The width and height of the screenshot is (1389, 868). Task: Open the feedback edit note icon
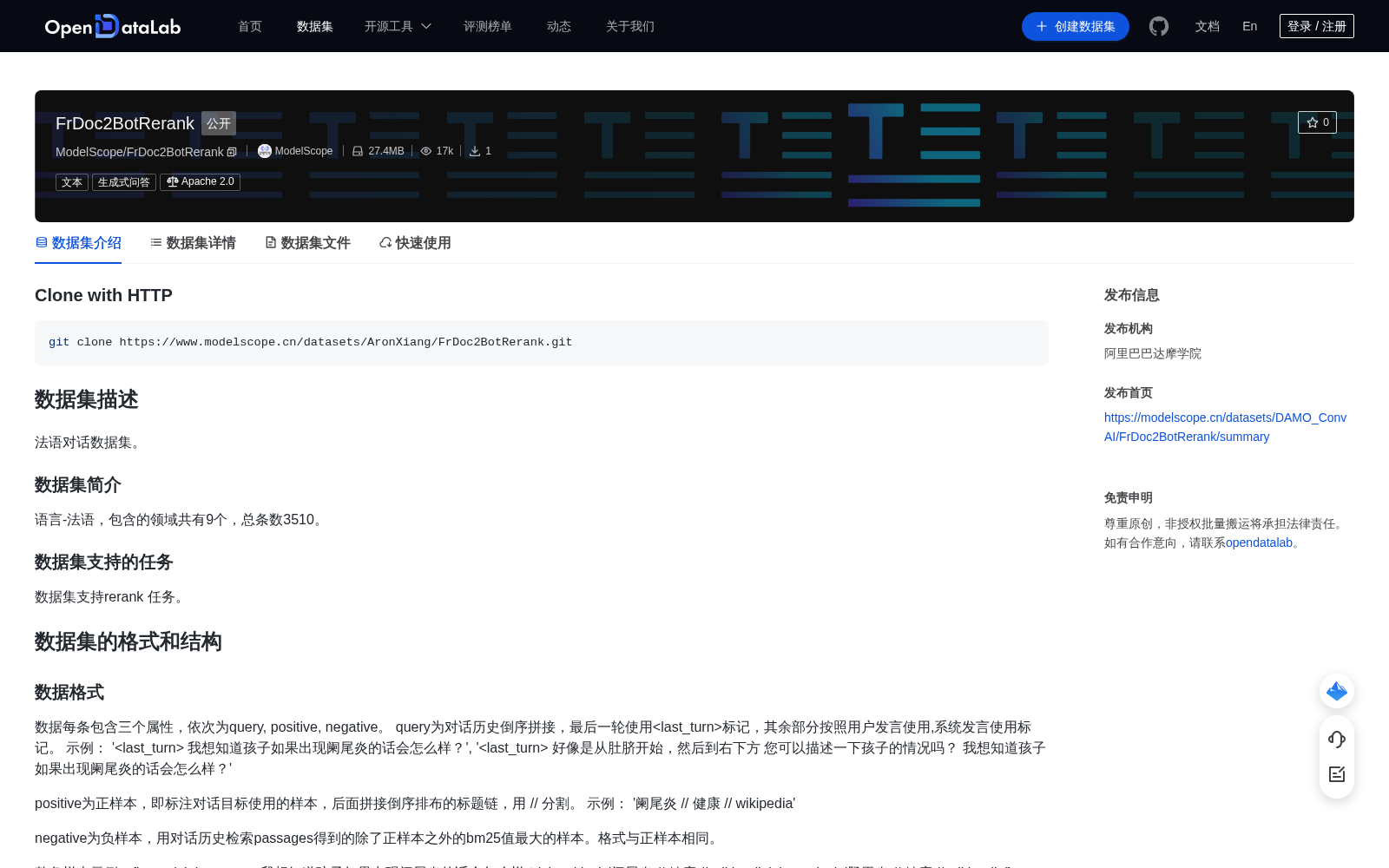1337,774
